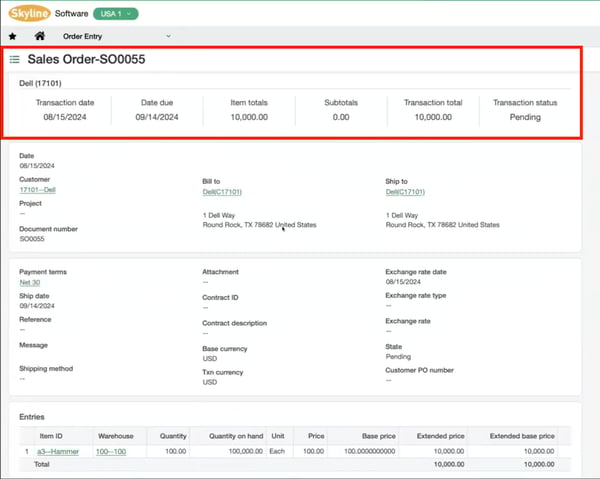The height and width of the screenshot is (479, 600).
Task: Go to the home icon
Action: 40,36
